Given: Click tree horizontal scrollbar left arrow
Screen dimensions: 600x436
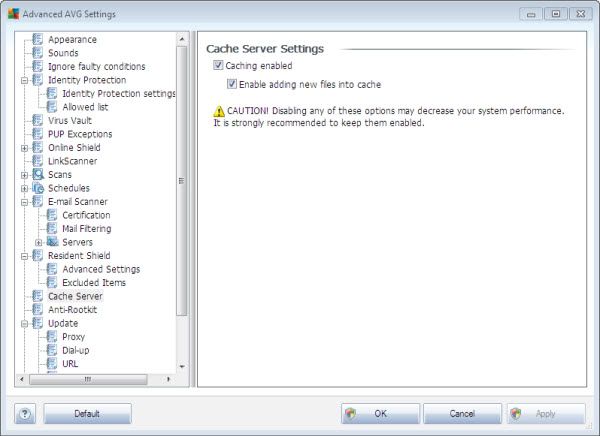Looking at the screenshot, I should (21, 379).
